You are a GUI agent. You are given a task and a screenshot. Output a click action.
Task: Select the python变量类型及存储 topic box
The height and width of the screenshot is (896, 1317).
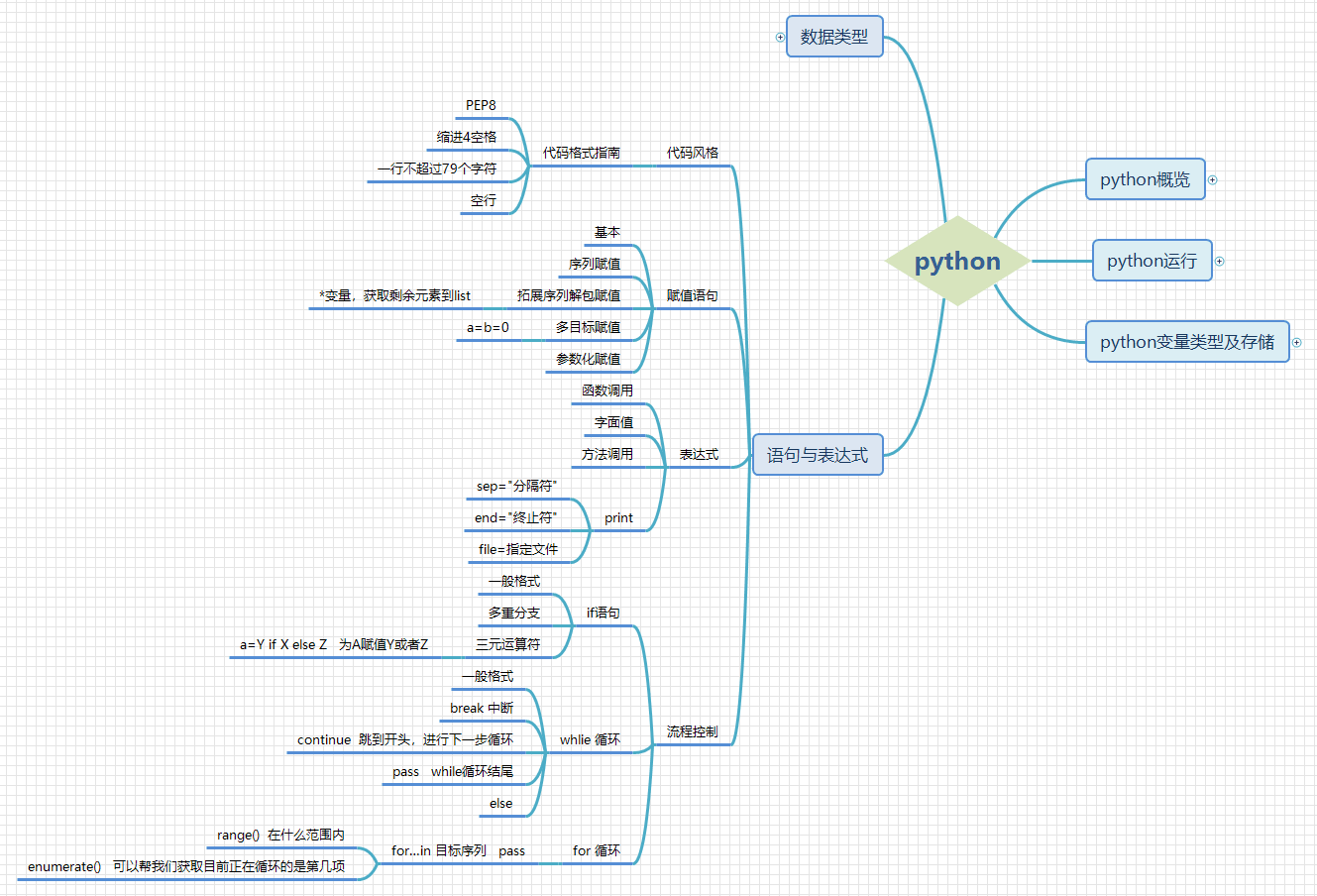pos(1187,342)
